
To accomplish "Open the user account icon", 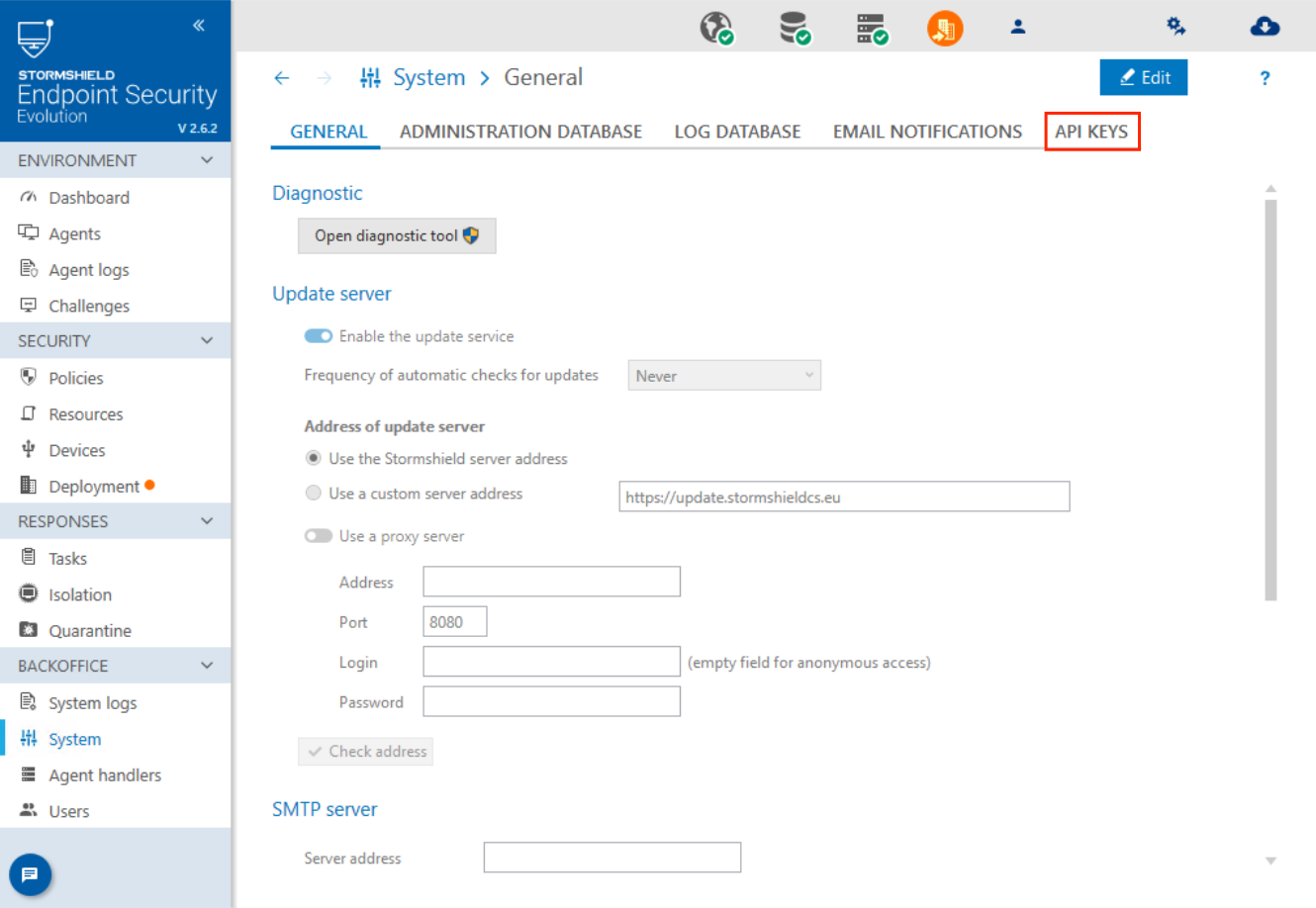I will [x=1017, y=28].
